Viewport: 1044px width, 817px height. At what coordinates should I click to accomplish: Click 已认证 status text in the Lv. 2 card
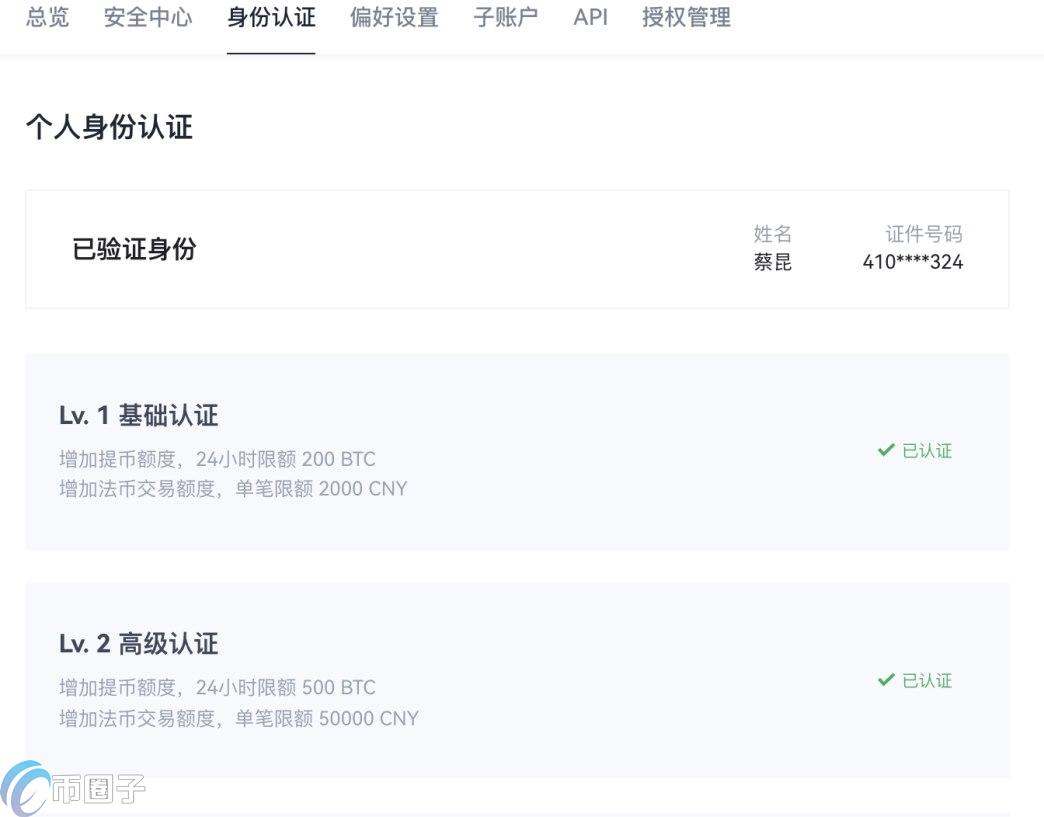[x=927, y=681]
